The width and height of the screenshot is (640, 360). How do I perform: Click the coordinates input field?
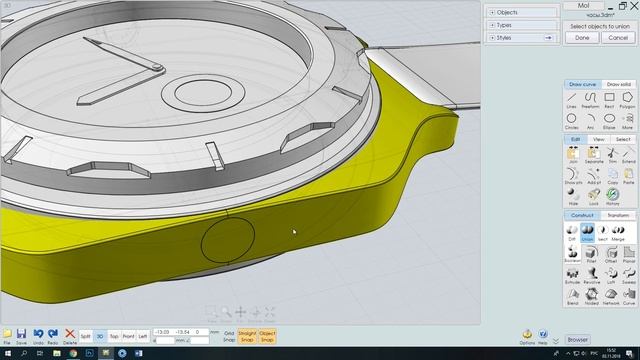(x=181, y=332)
